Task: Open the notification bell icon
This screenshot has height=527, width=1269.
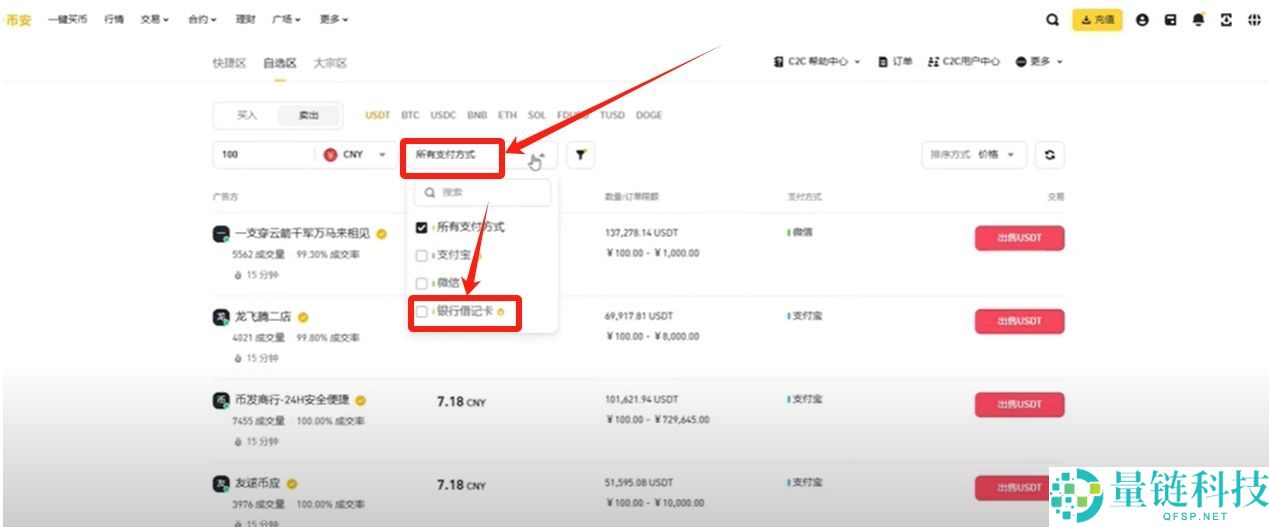Action: pyautogui.click(x=1198, y=19)
